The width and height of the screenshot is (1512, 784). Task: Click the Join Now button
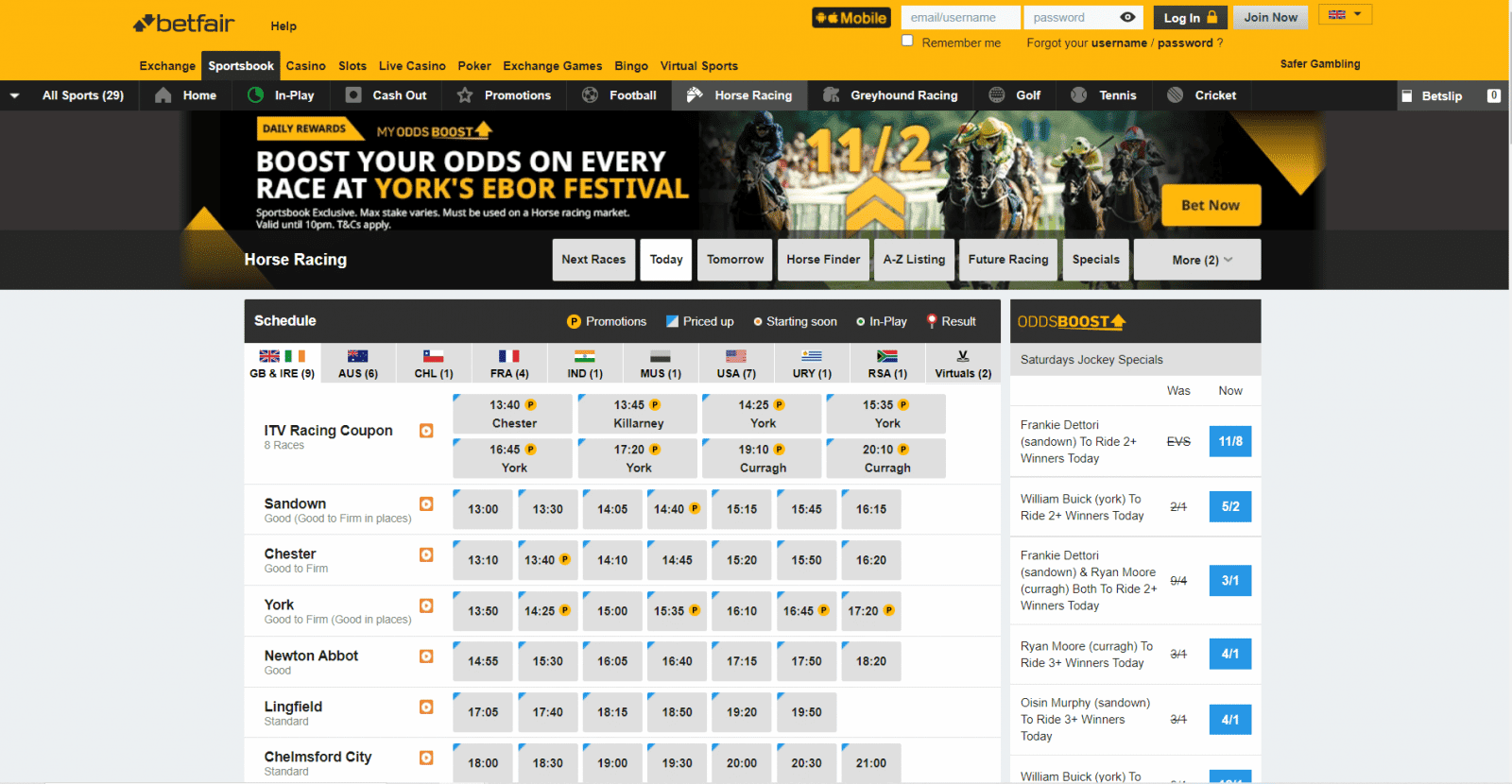(1271, 17)
